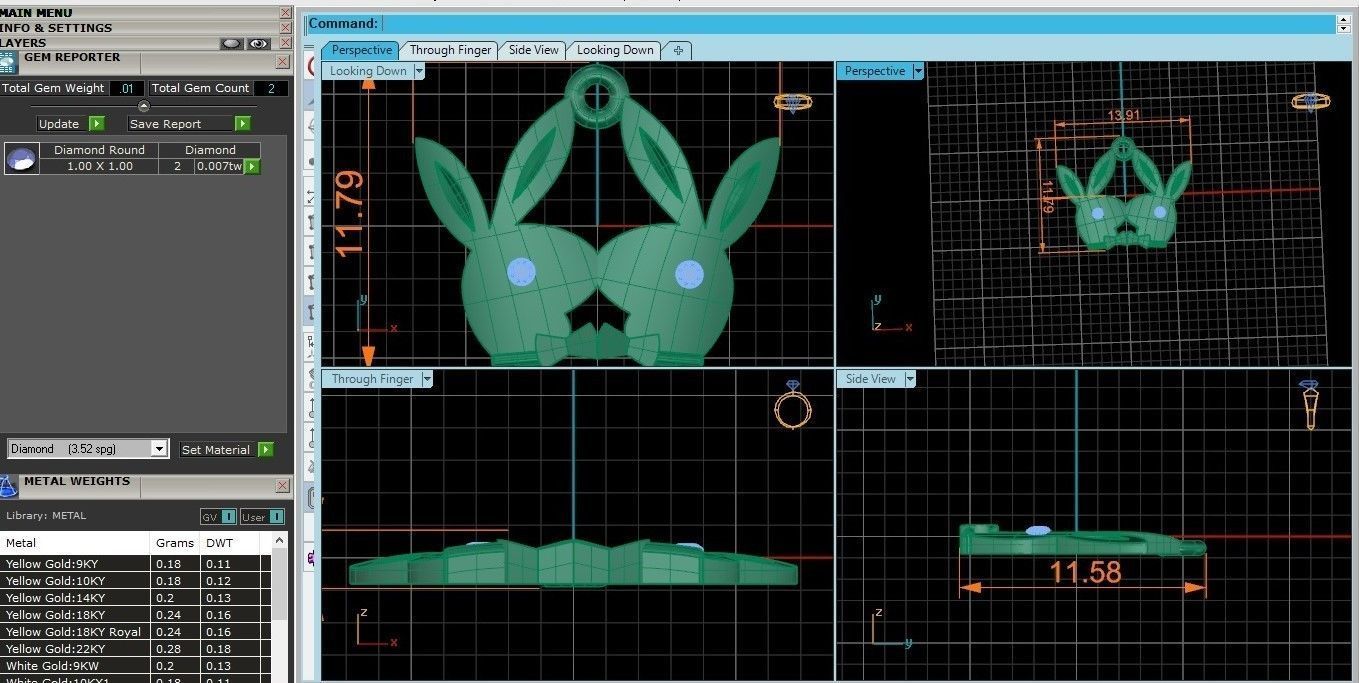Toggle the GV library switch
This screenshot has width=1359, height=683.
(218, 517)
